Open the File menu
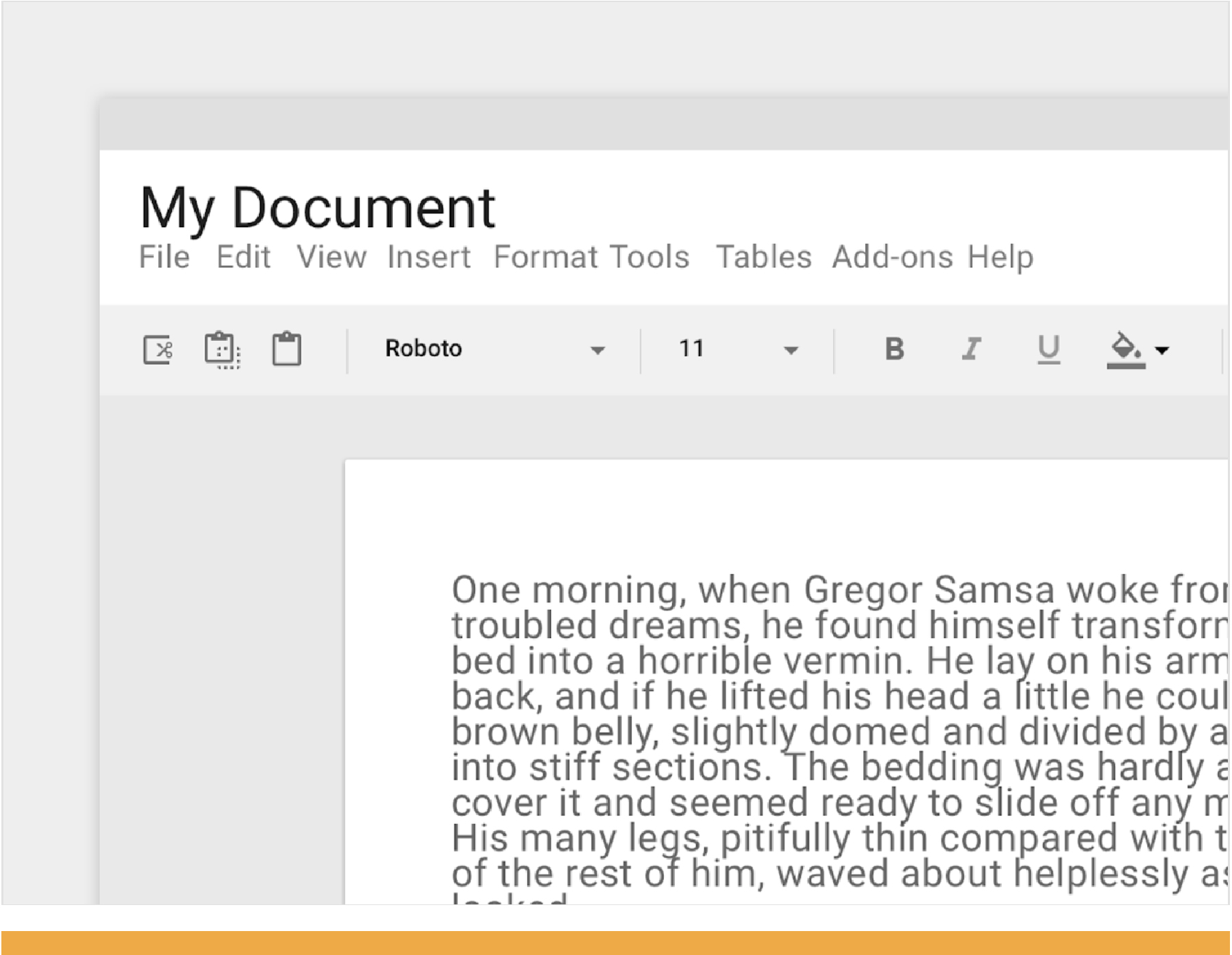 pyautogui.click(x=164, y=257)
